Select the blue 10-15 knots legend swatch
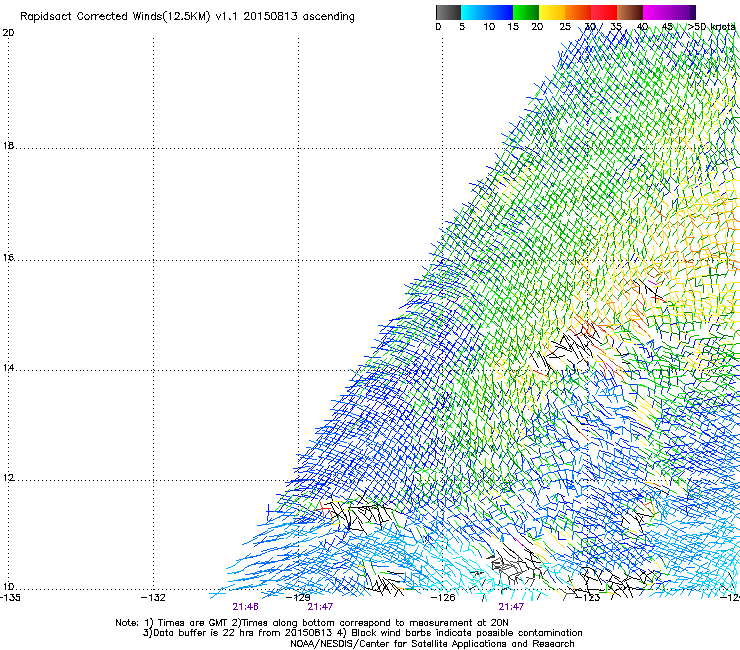 (x=499, y=12)
